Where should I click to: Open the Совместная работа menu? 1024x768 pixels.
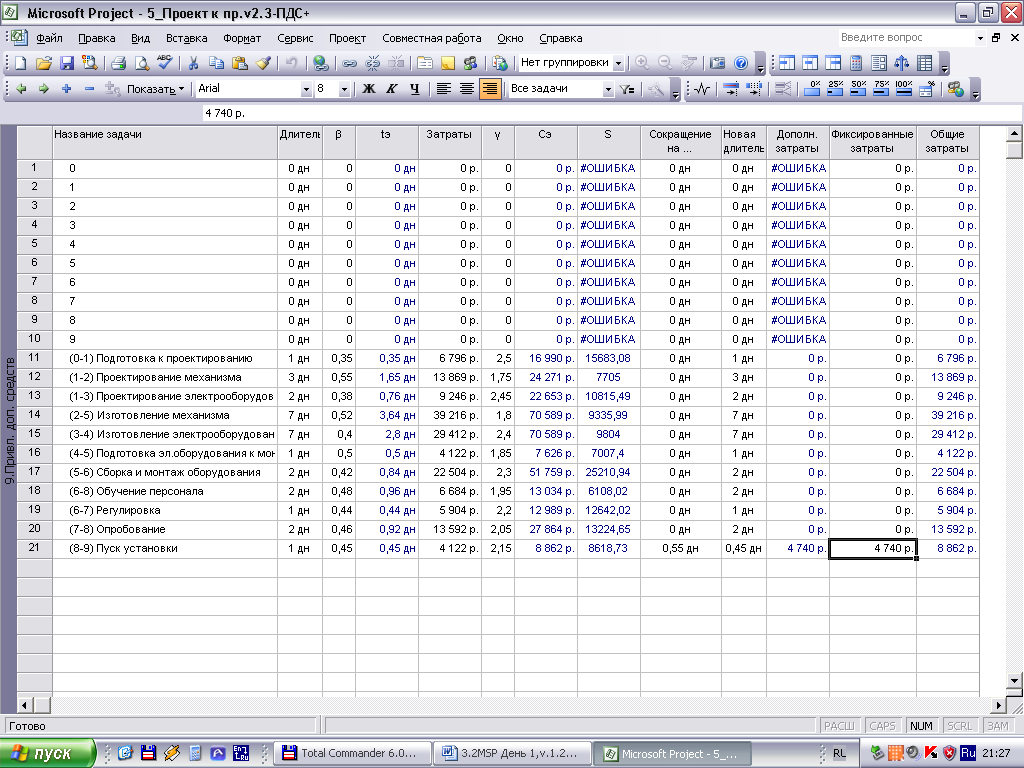point(431,38)
